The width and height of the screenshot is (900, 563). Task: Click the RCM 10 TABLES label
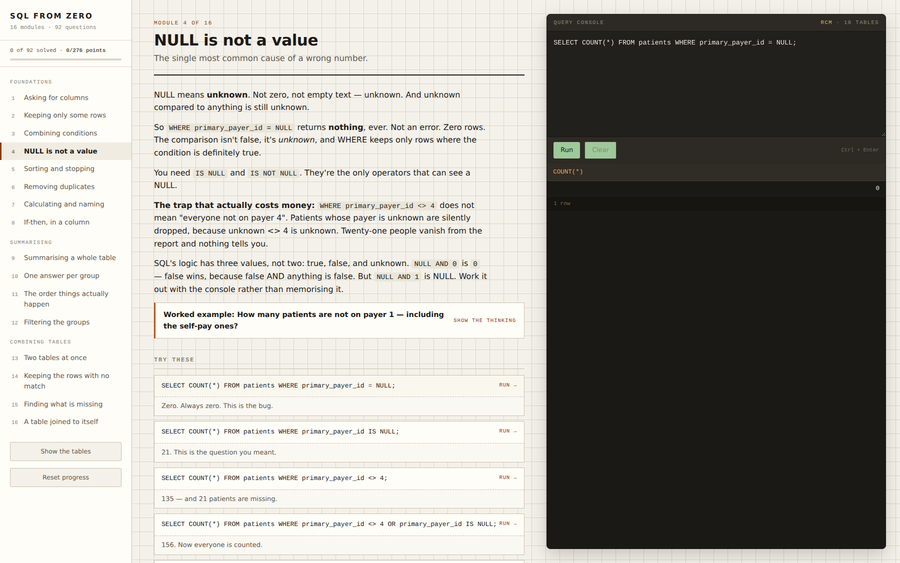tap(849, 22)
